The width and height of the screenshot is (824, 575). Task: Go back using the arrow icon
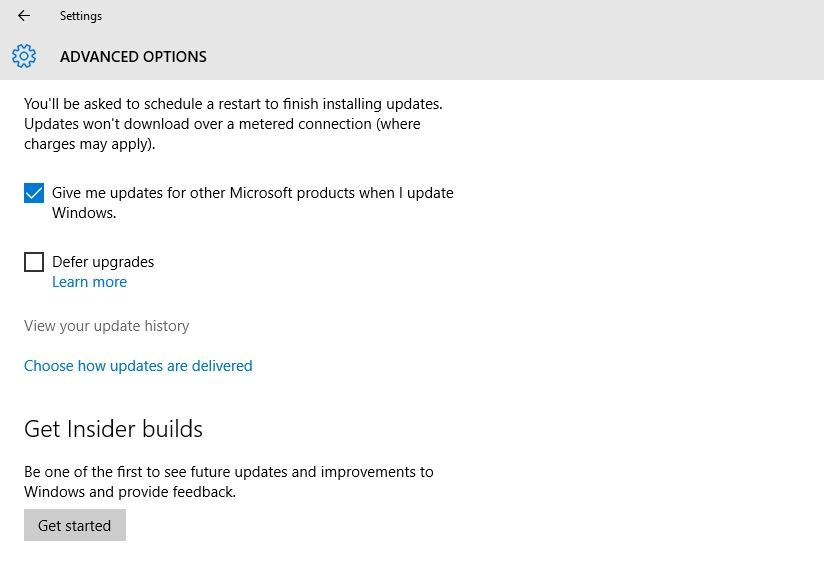click(x=24, y=16)
